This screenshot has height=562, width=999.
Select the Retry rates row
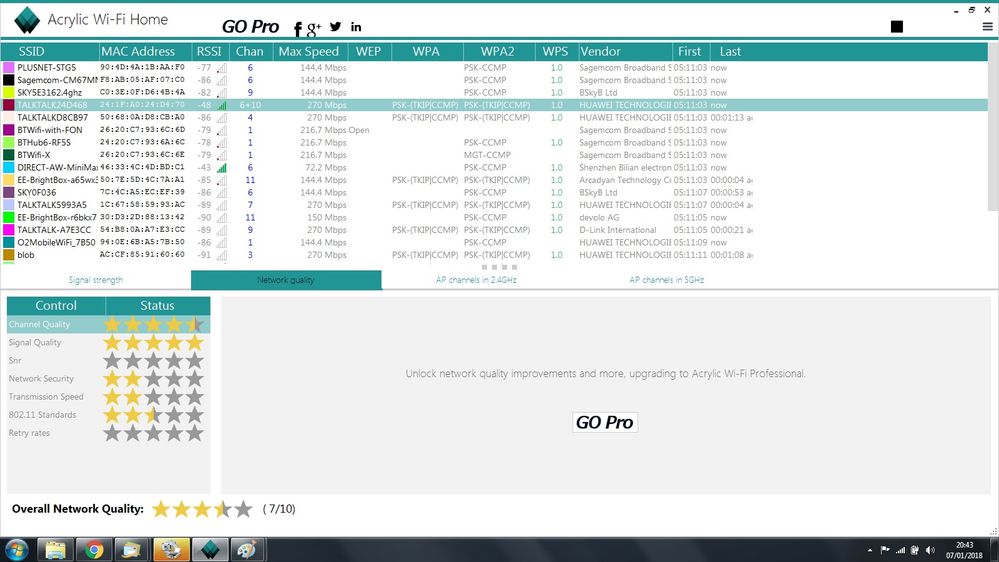(108, 433)
